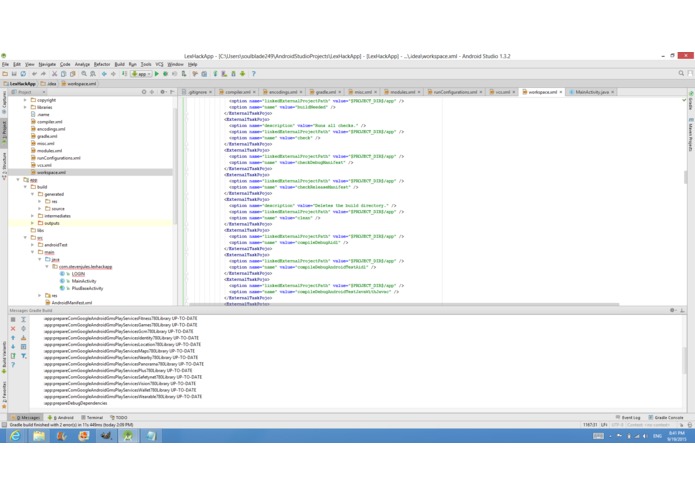Toggle the Favorites side tool window

(4, 395)
